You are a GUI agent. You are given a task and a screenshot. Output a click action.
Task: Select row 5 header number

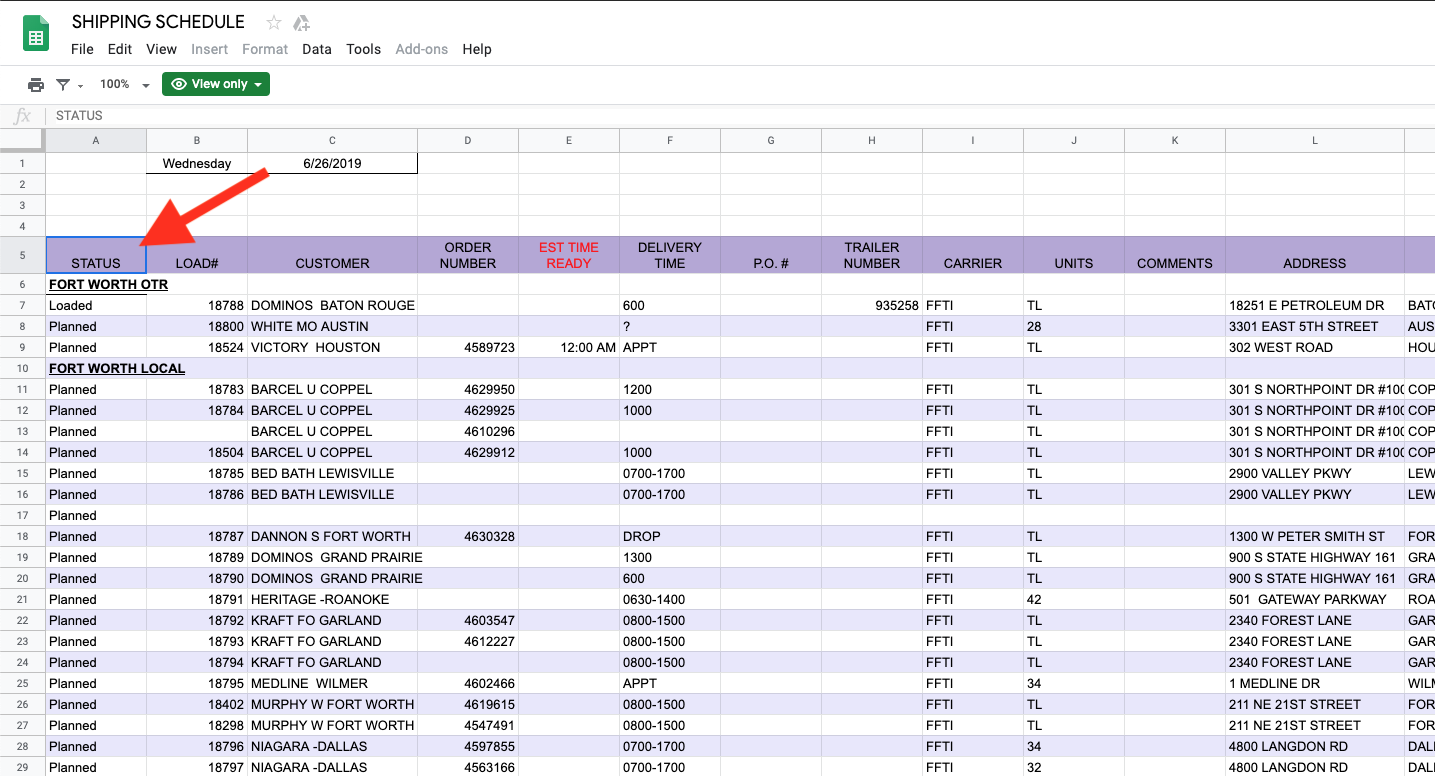click(22, 255)
